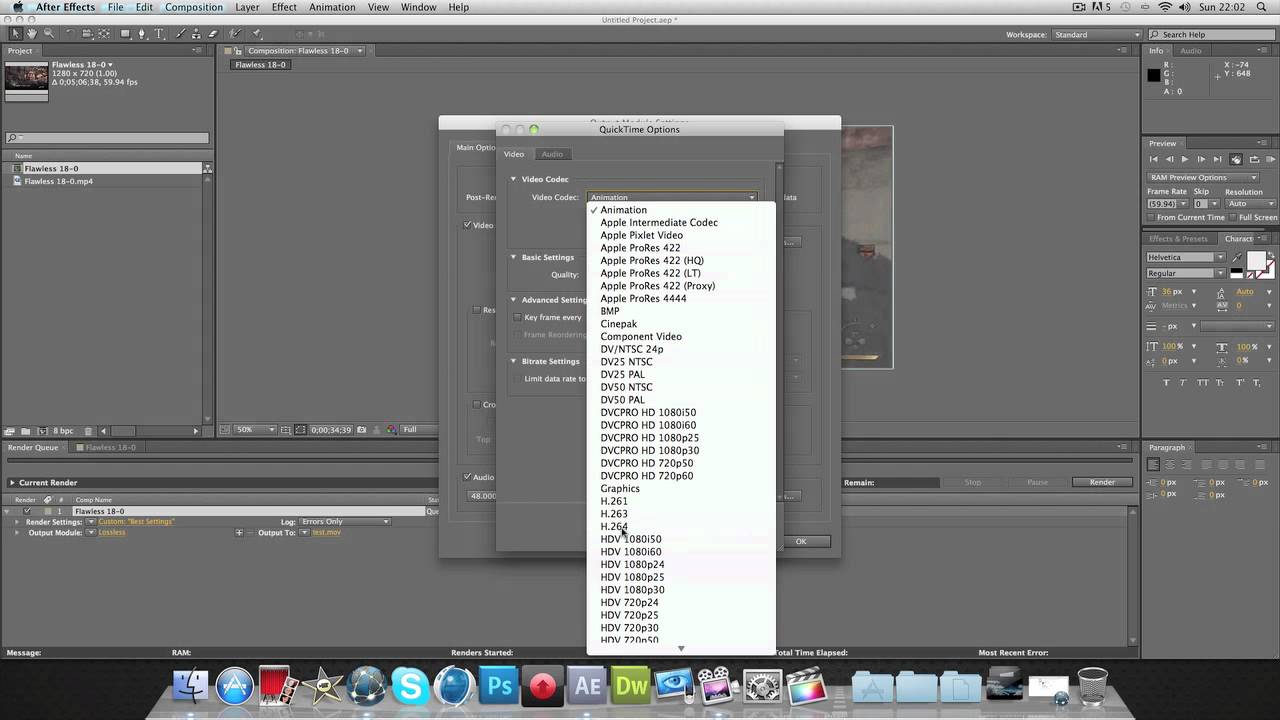Click the Lossless output module link
Screen dimensions: 1280x720
pos(112,533)
